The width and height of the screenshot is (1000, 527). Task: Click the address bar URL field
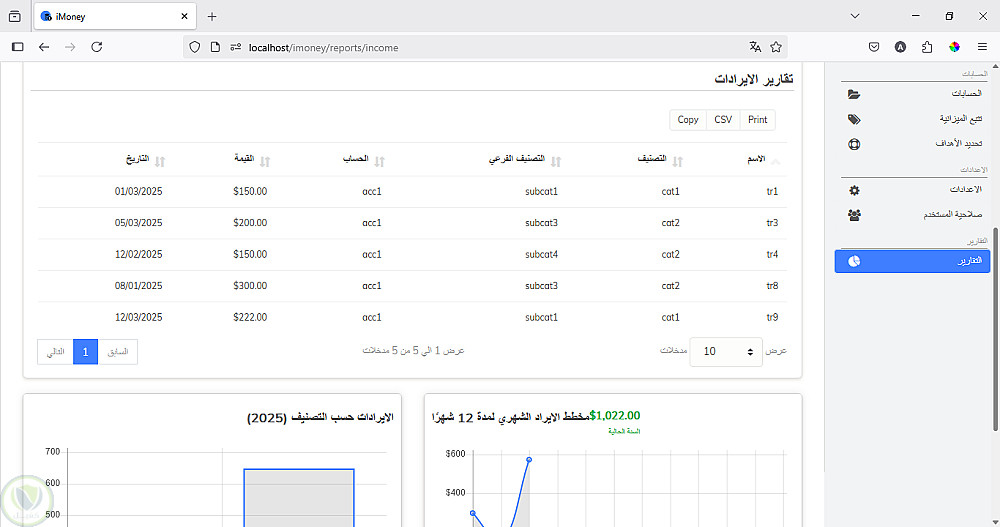485,47
